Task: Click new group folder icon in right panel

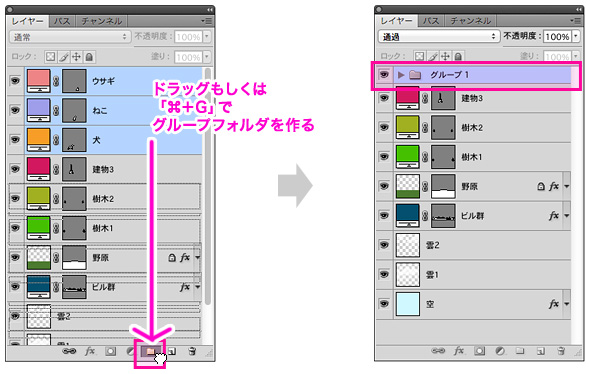Action: click(520, 351)
